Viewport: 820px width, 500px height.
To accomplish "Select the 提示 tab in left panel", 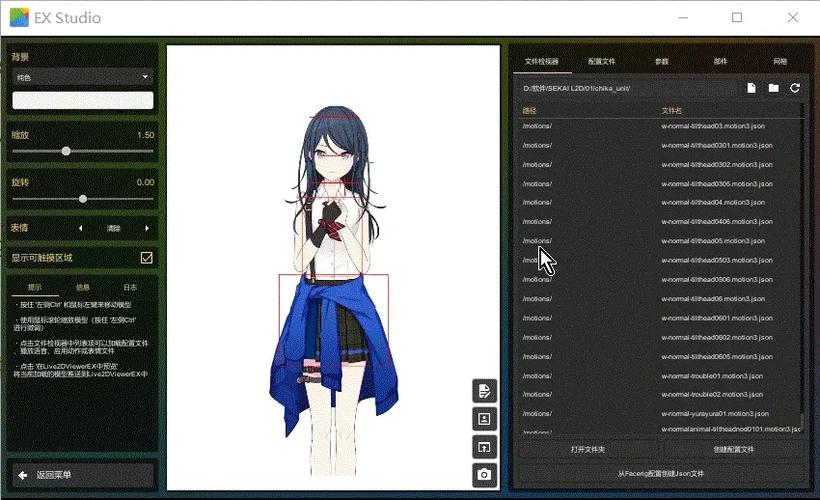I will click(35, 287).
